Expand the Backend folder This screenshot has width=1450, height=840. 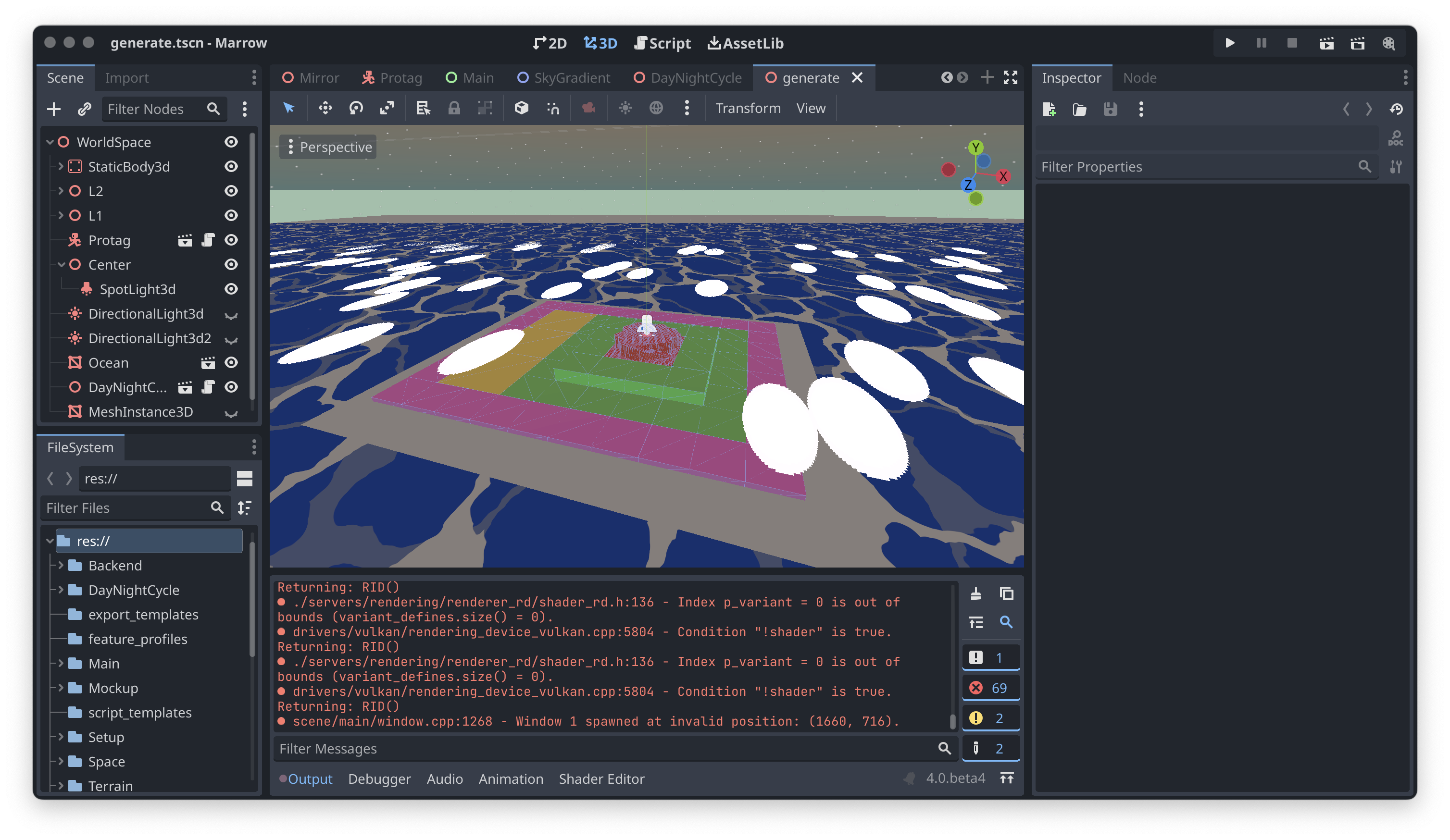click(x=61, y=565)
